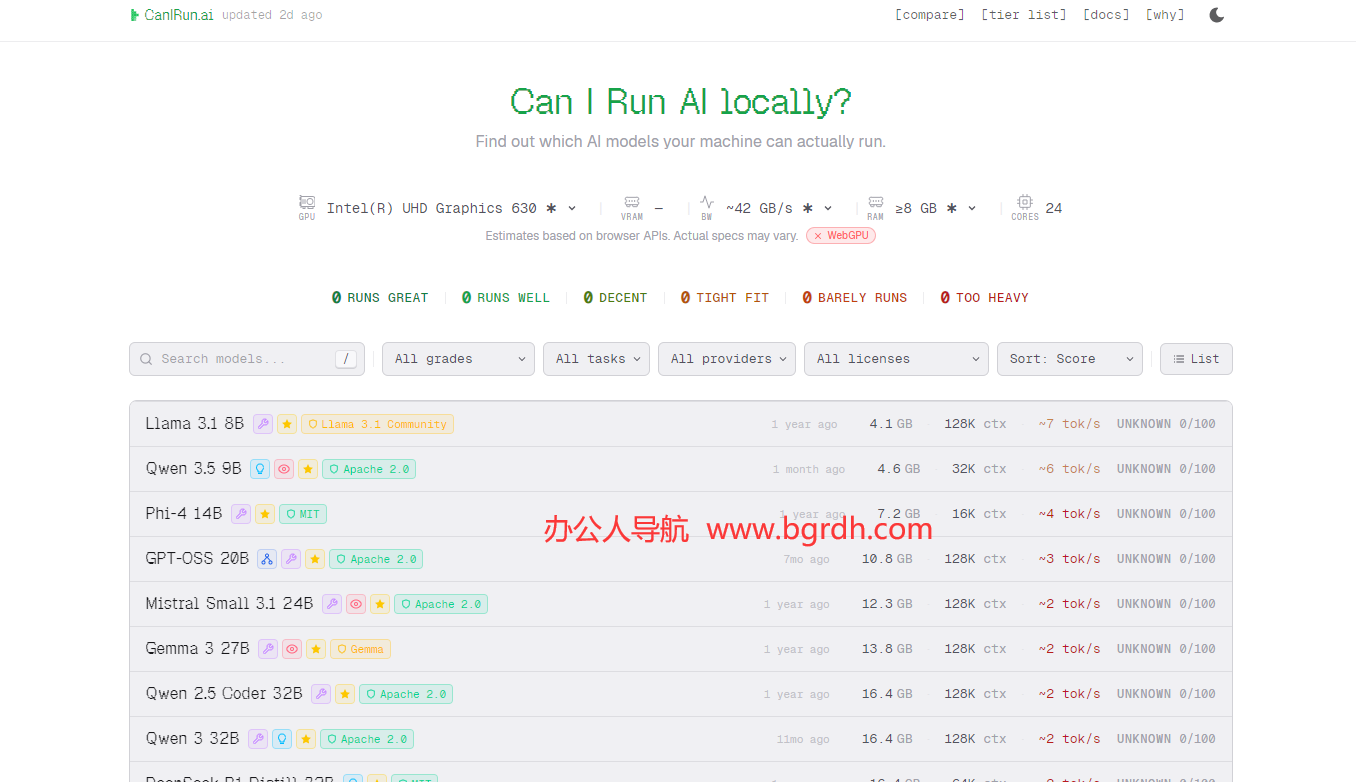The height and width of the screenshot is (782, 1356).
Task: Open the [compare] page
Action: coord(930,15)
